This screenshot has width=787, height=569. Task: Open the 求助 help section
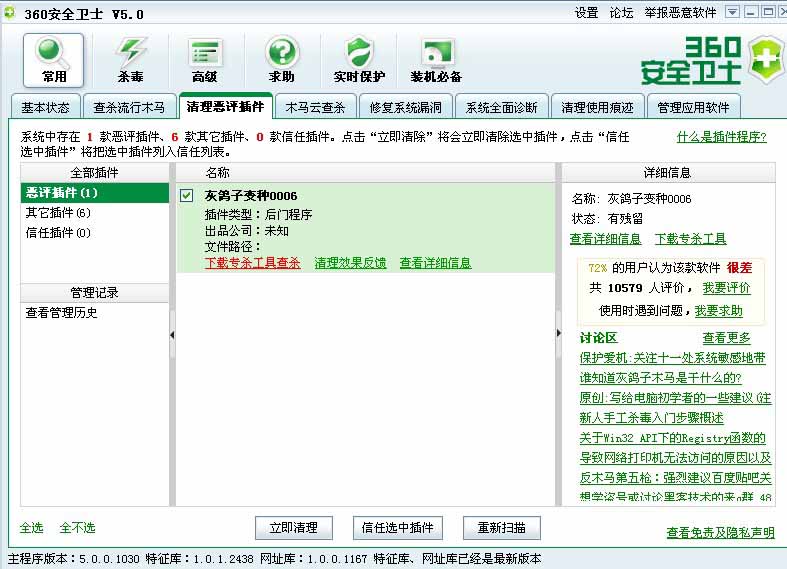pyautogui.click(x=282, y=60)
